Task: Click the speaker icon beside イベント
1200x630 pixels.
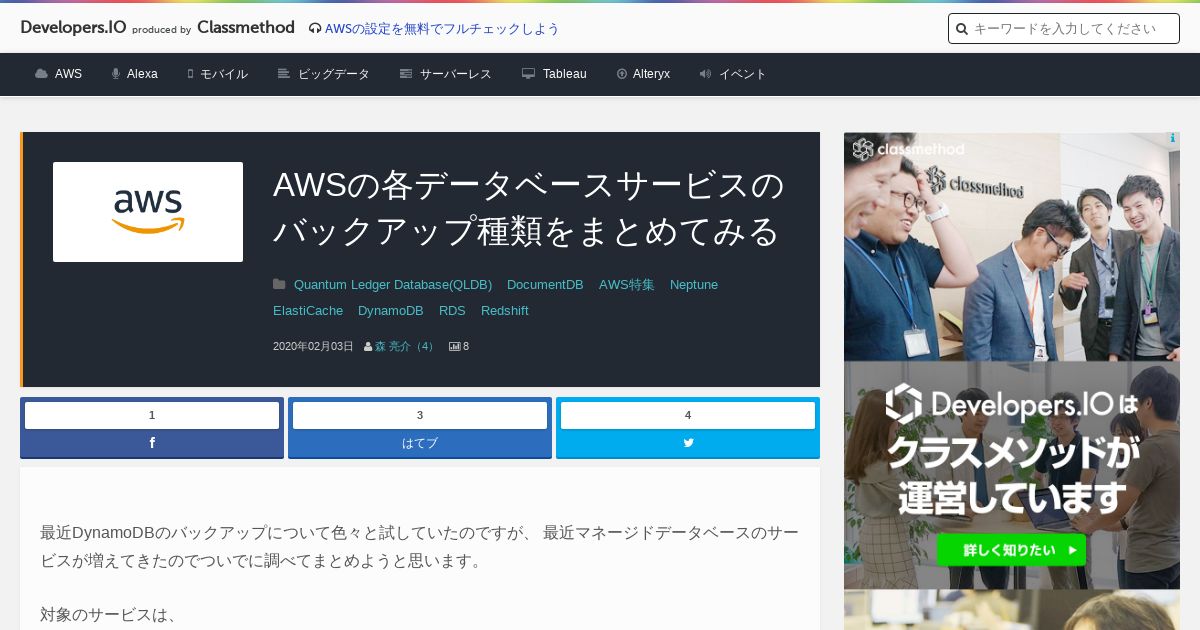Action: (x=705, y=74)
